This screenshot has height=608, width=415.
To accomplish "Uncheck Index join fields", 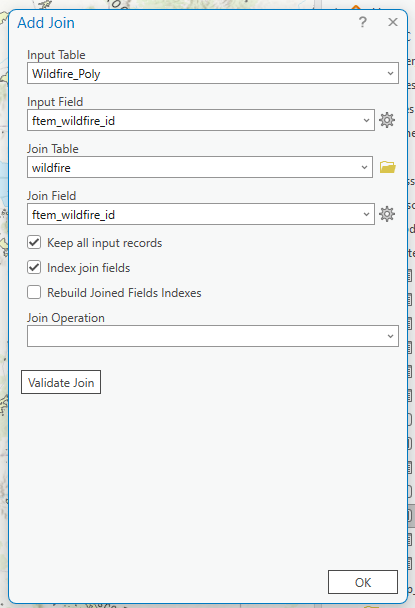I will click(x=34, y=267).
